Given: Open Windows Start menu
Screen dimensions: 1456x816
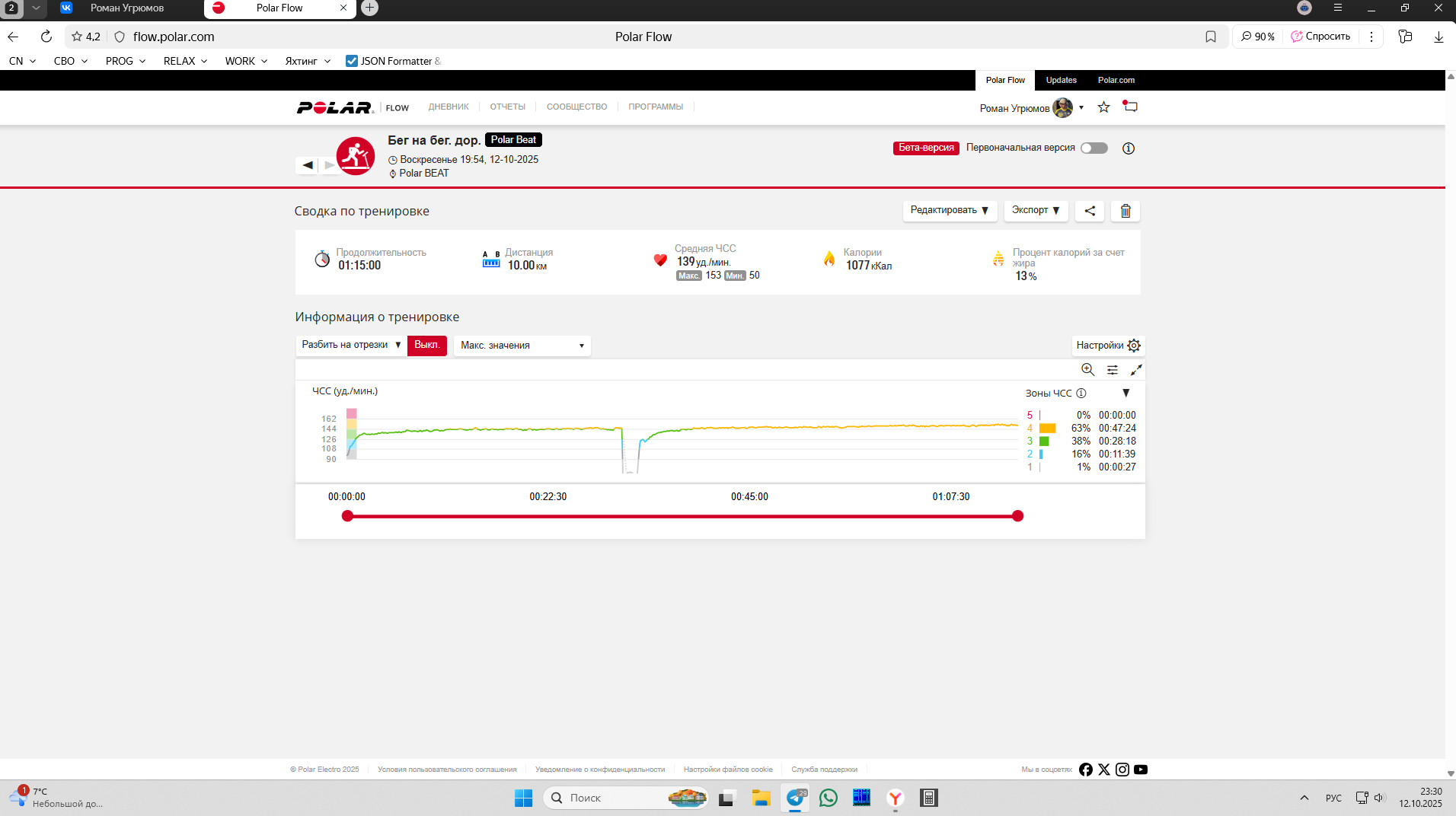Looking at the screenshot, I should pyautogui.click(x=524, y=798).
